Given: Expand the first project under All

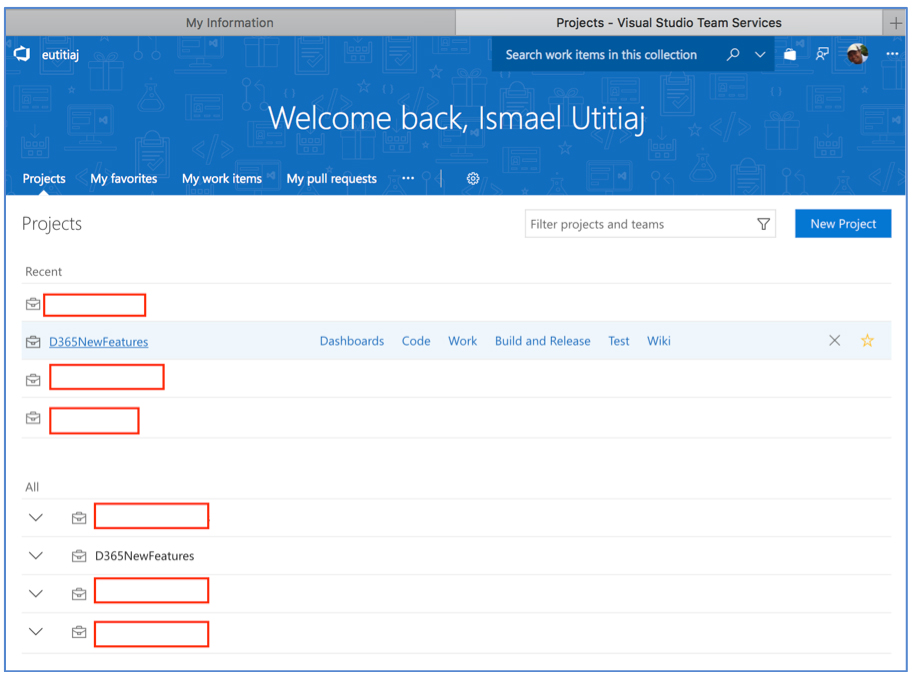Looking at the screenshot, I should point(36,517).
